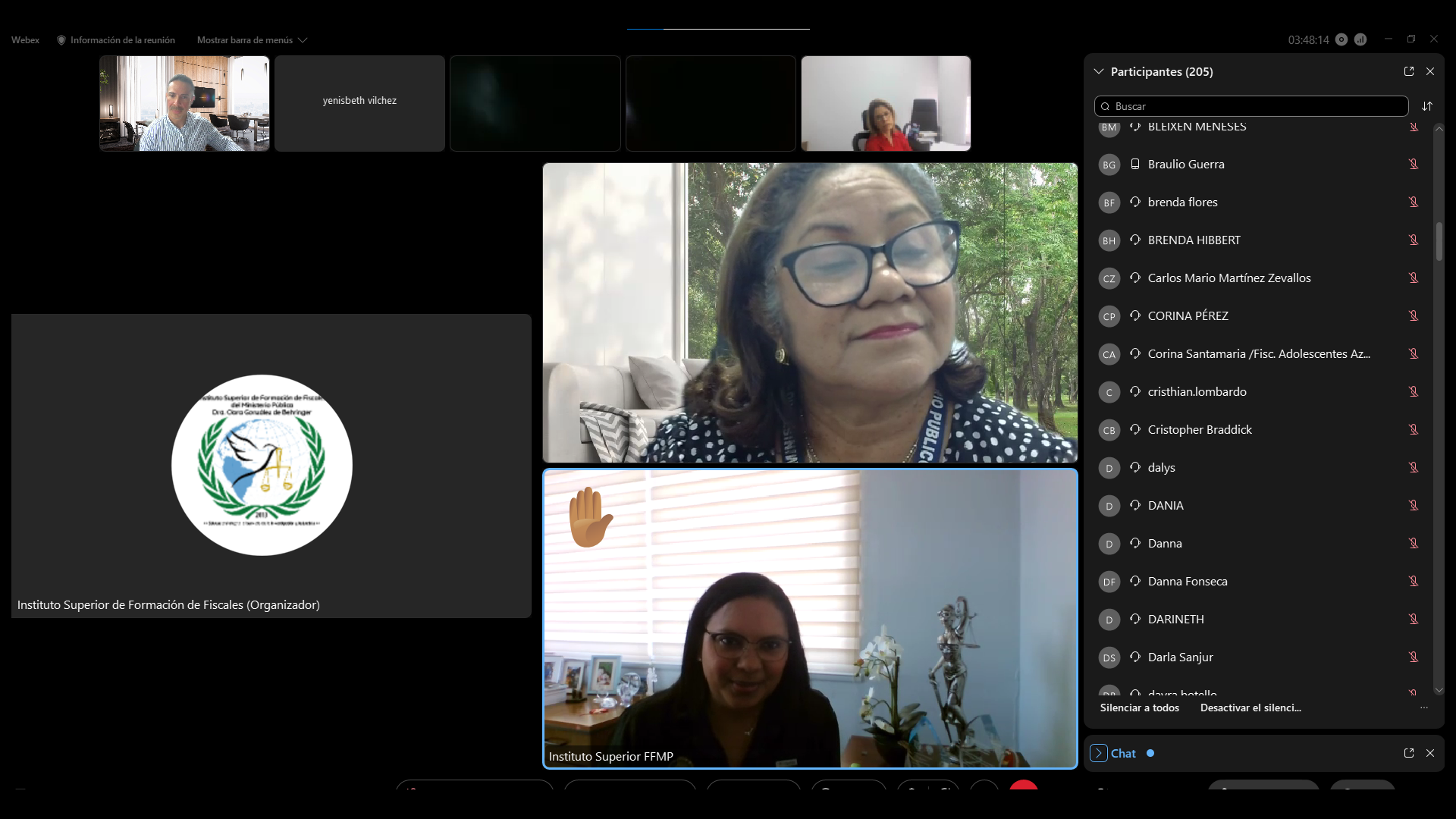Open the network quality statistics icon
Viewport: 1456px width, 819px height.
click(x=1360, y=39)
